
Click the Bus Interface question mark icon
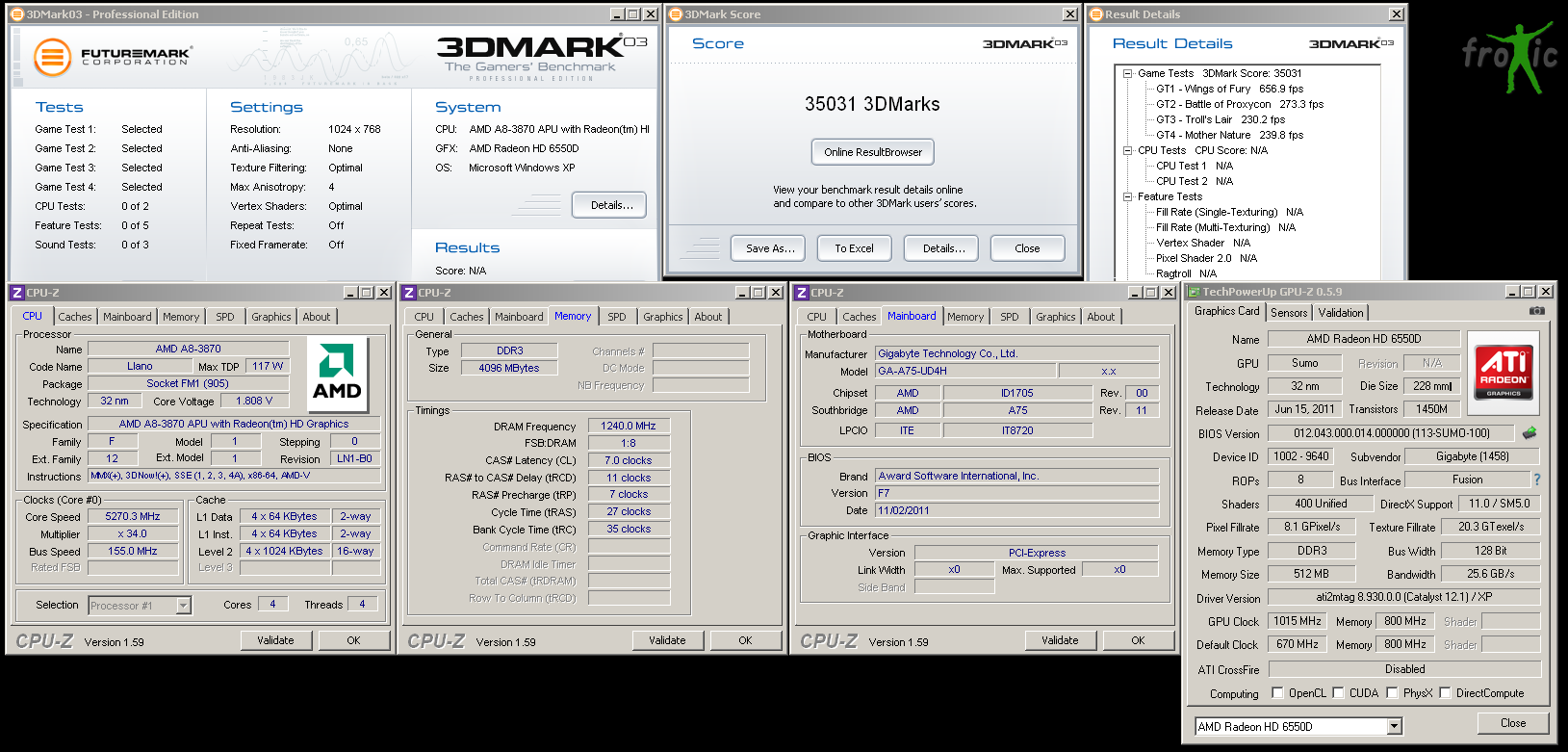coord(1536,480)
